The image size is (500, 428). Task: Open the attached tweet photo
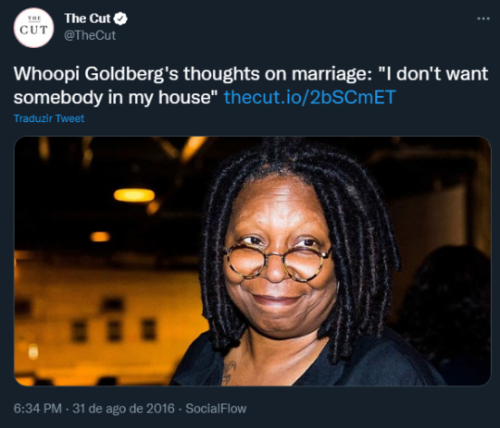252,261
